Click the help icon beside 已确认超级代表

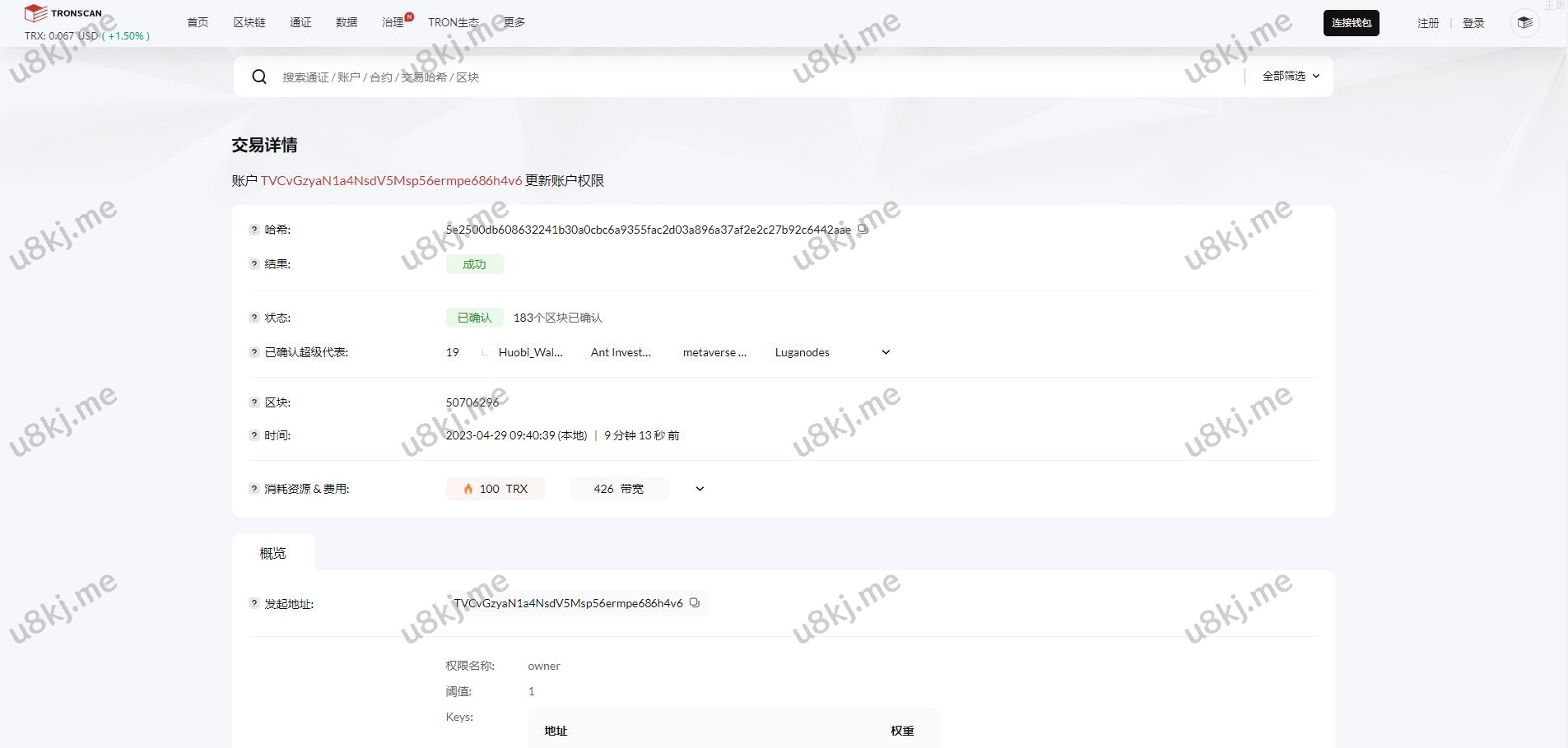[253, 352]
